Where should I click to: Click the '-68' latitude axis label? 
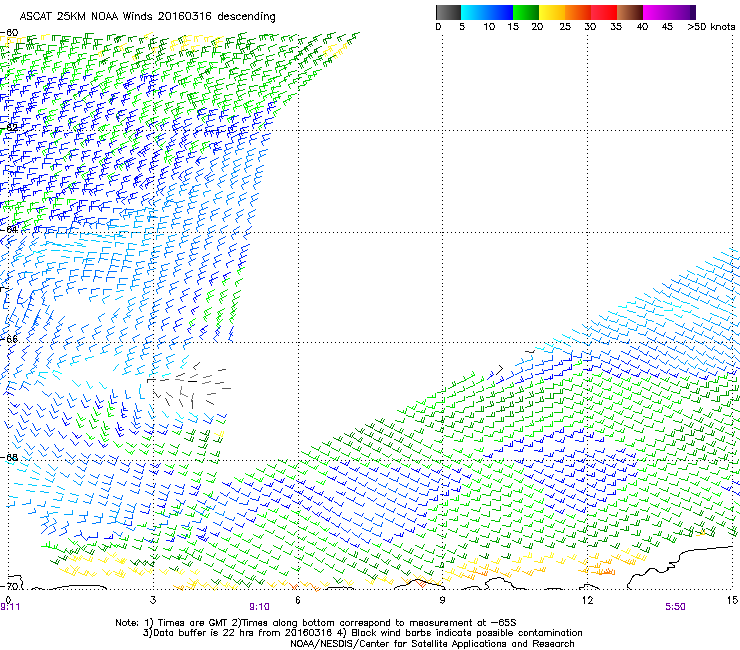(10, 457)
